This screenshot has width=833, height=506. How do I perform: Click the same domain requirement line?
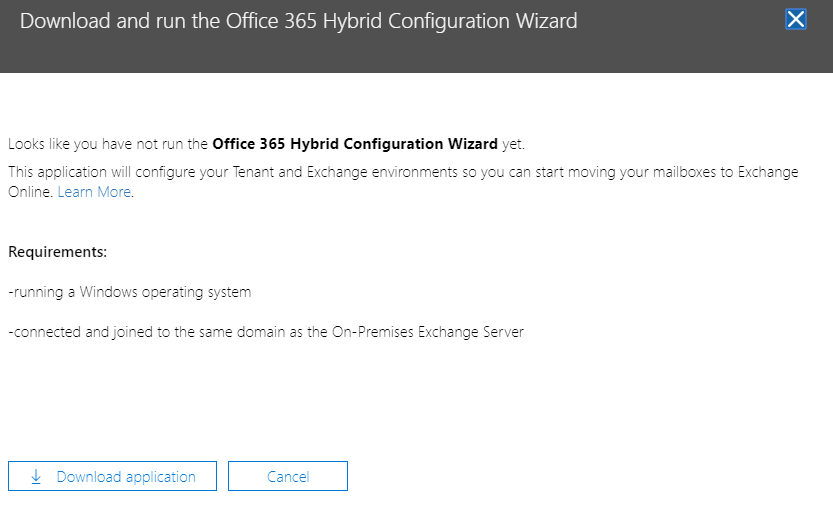[265, 332]
